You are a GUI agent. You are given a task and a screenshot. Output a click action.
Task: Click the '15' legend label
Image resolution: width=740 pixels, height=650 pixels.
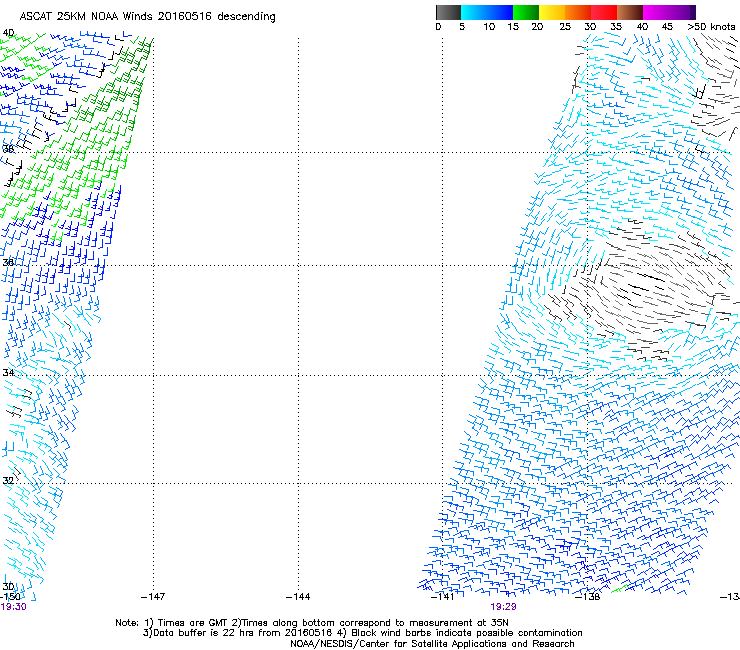coord(513,27)
